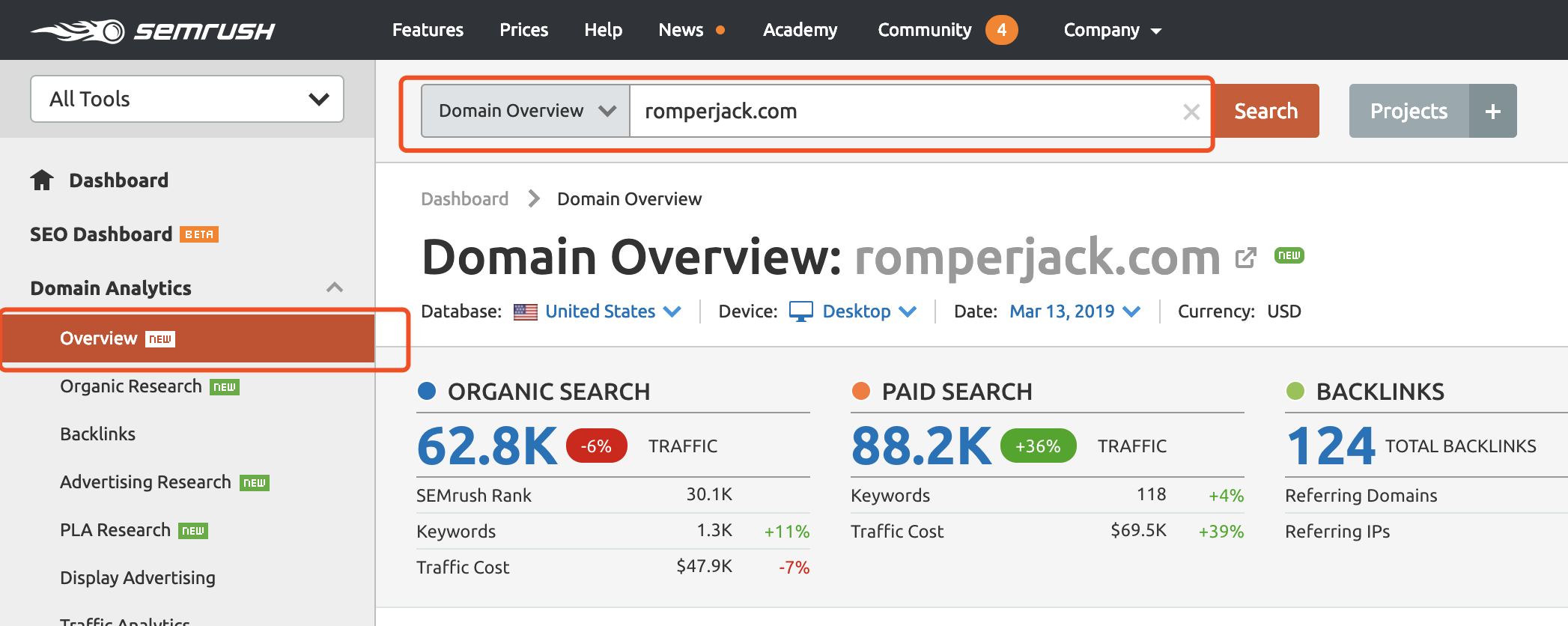This screenshot has height=626, width=1568.
Task: Click the organic Traffic Cost value $47.9K
Action: tap(704, 566)
